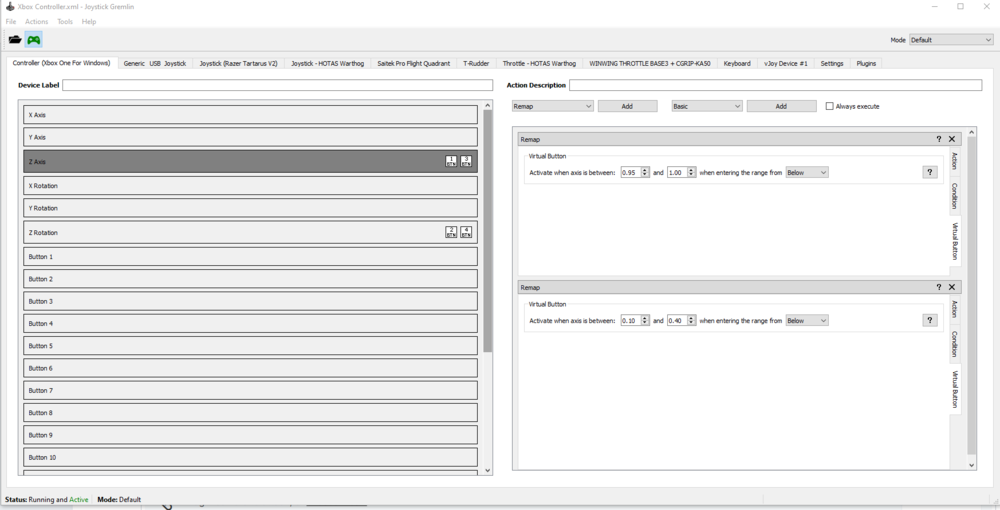Select the X Rotation input row
Screen dimensions: 1000x510
(251, 186)
